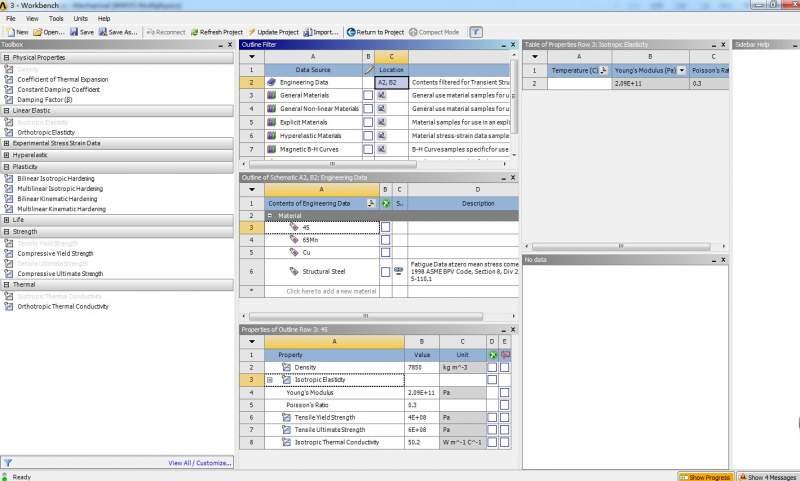Toggle the filter funnel toolbar icon
The image size is (800, 481).
(476, 32)
